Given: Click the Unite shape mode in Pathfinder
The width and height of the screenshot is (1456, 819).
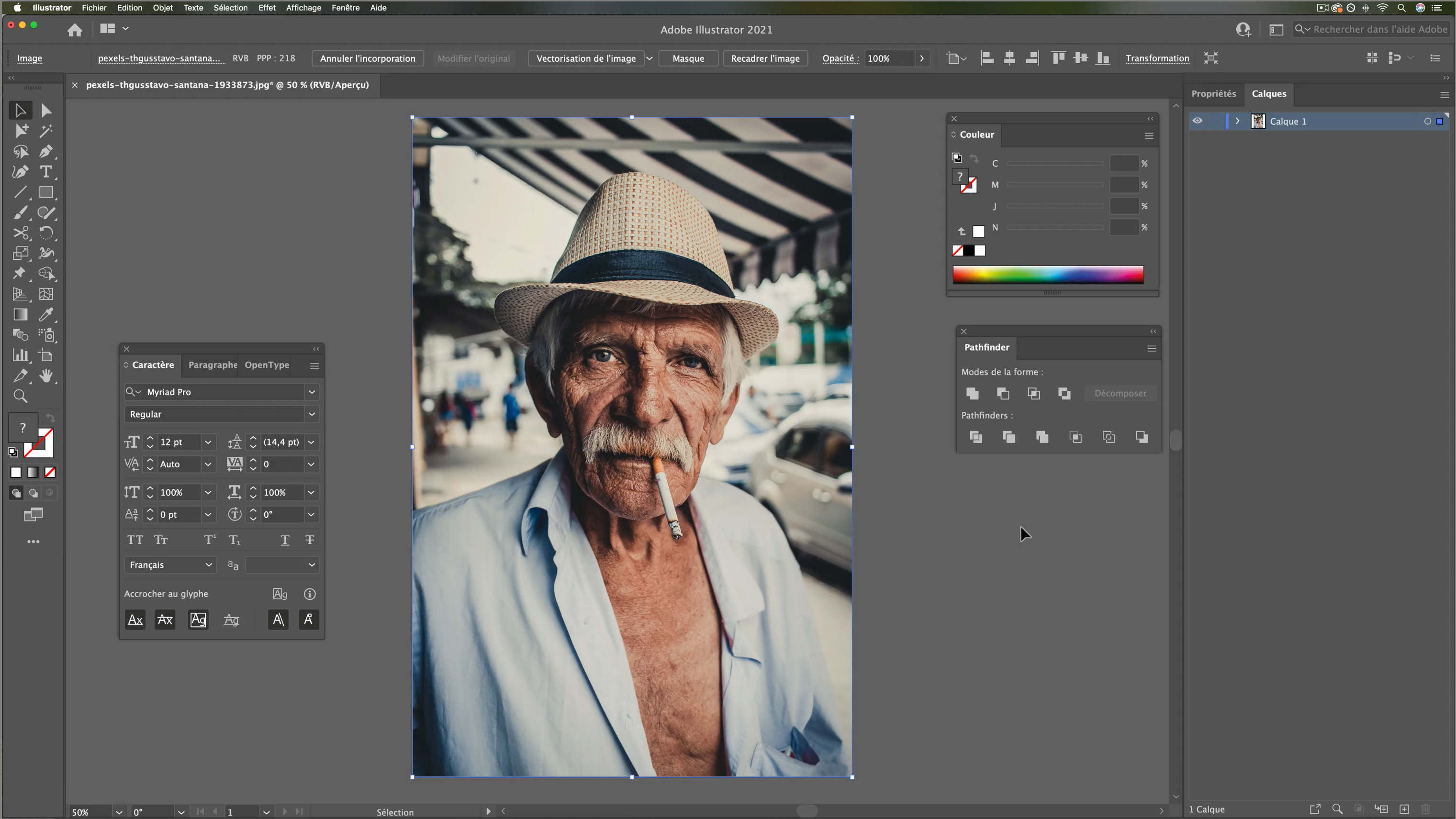Looking at the screenshot, I should 972,393.
